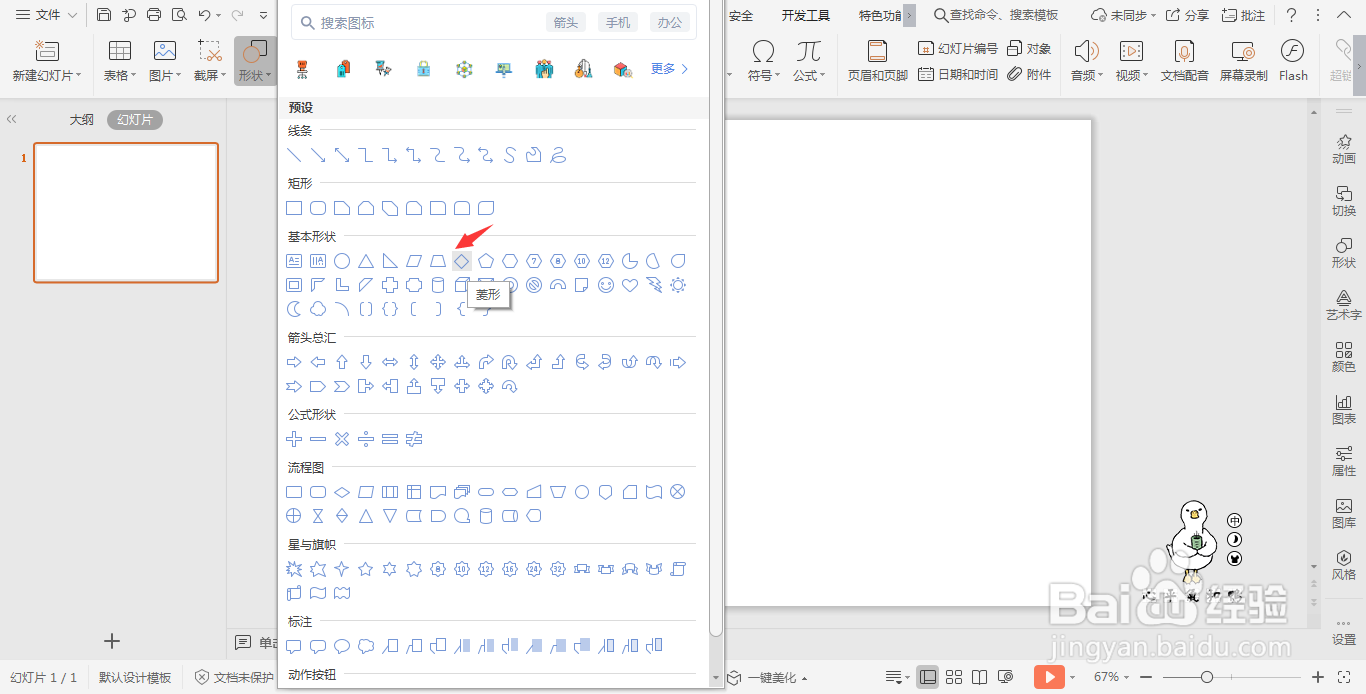Click the arrow icon search tag
Viewport: 1366px width, 694px height.
coord(566,23)
